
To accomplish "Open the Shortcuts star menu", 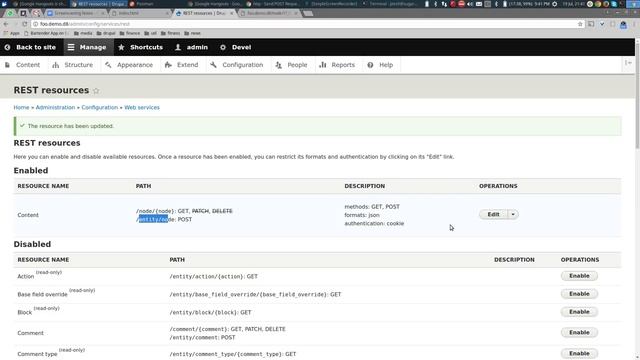I will point(141,47).
